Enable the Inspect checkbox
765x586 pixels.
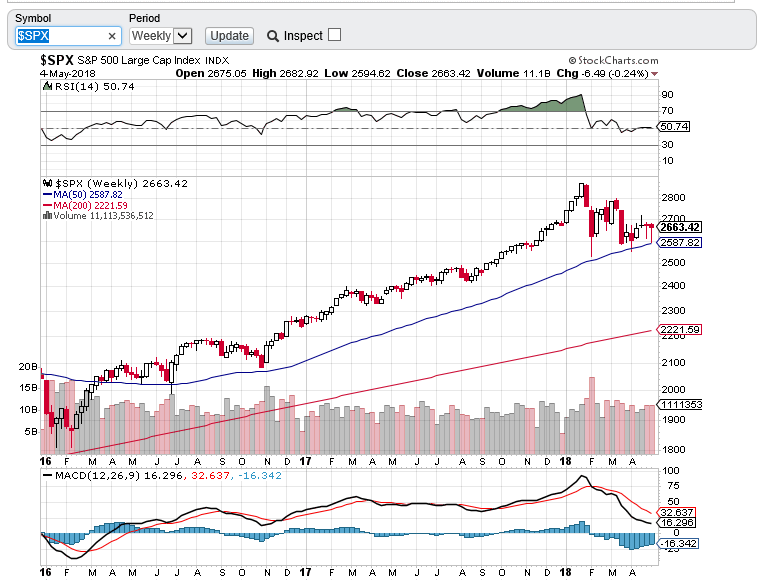coord(334,35)
